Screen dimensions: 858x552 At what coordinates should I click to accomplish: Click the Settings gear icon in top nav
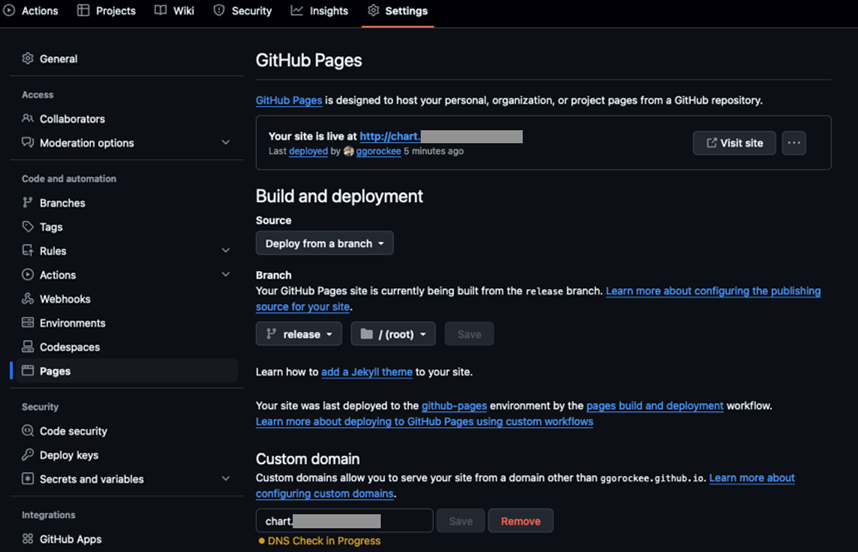coord(373,10)
